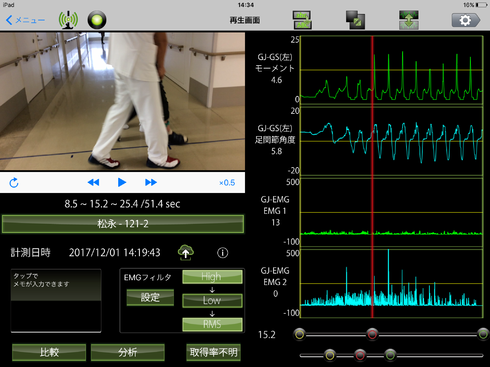Tap the battery indicator in status bar
Image resolution: width=490 pixels, height=367 pixels.
click(x=481, y=5)
